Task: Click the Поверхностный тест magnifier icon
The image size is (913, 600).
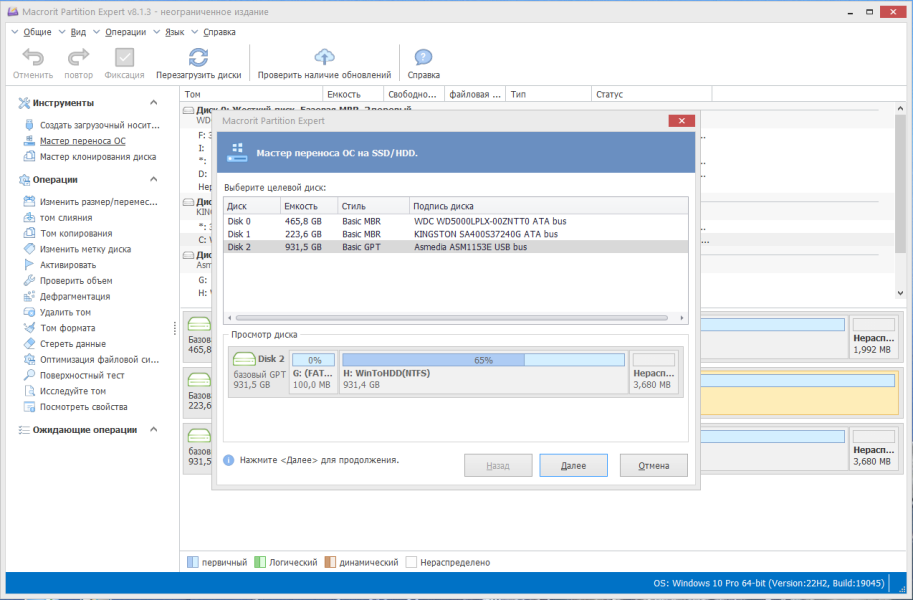Action: (29, 375)
